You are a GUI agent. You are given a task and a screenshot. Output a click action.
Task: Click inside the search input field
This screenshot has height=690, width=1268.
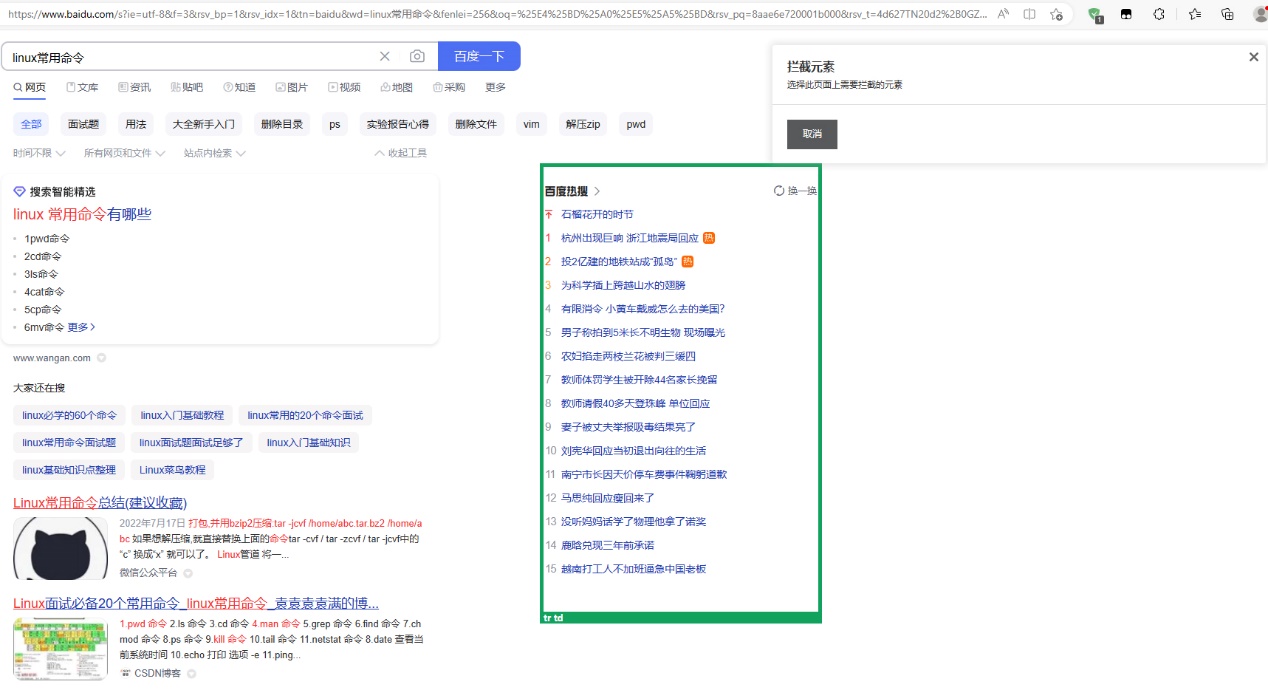[x=190, y=57]
